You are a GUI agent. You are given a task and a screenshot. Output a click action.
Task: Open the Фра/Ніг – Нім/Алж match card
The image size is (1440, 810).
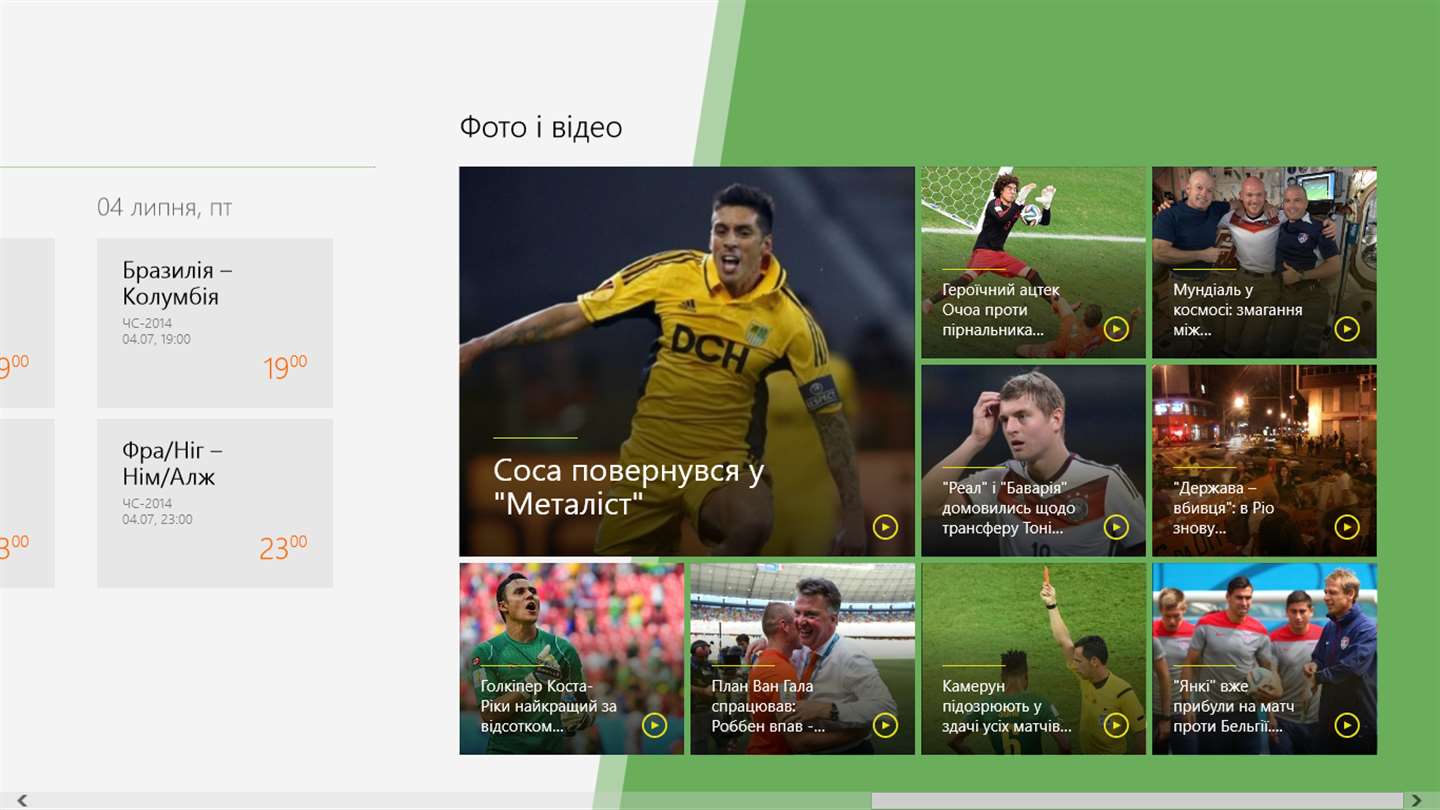[x=215, y=503]
